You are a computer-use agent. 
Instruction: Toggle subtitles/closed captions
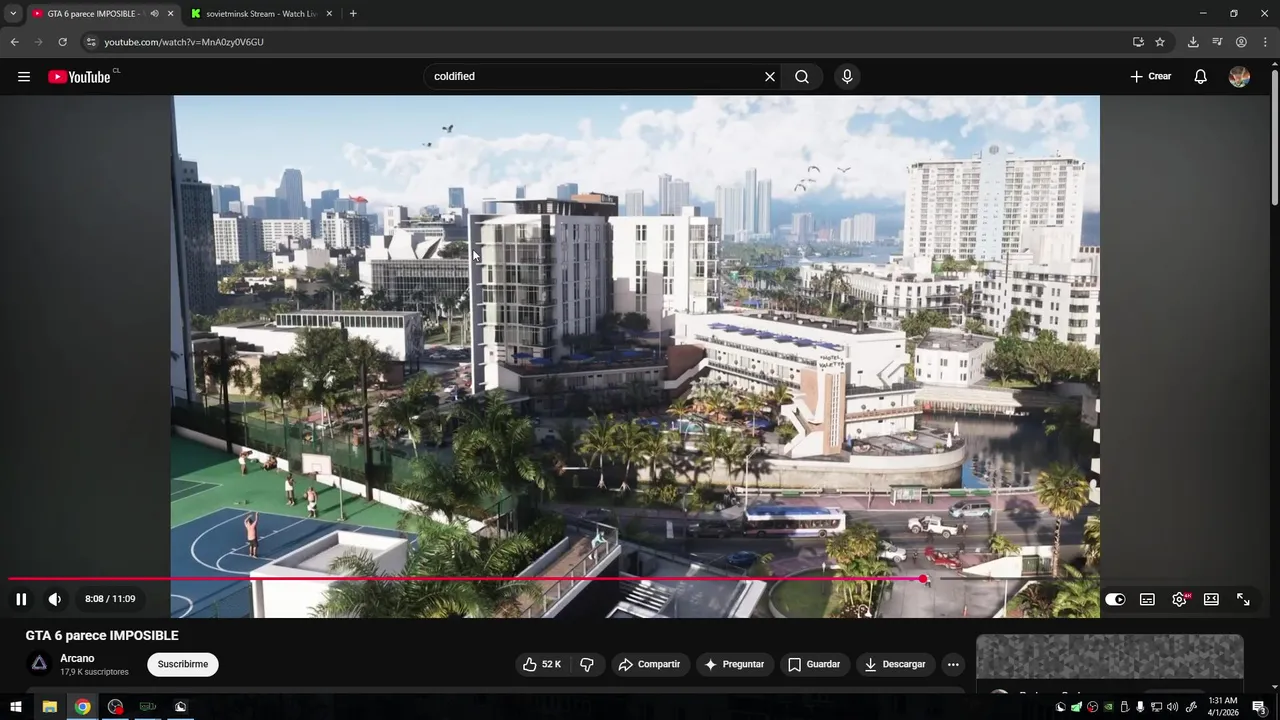pyautogui.click(x=1147, y=600)
